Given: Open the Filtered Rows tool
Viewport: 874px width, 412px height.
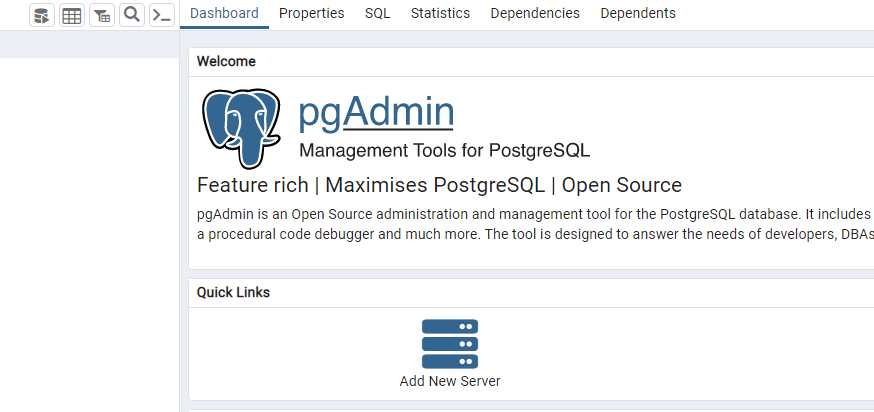Looking at the screenshot, I should point(102,15).
